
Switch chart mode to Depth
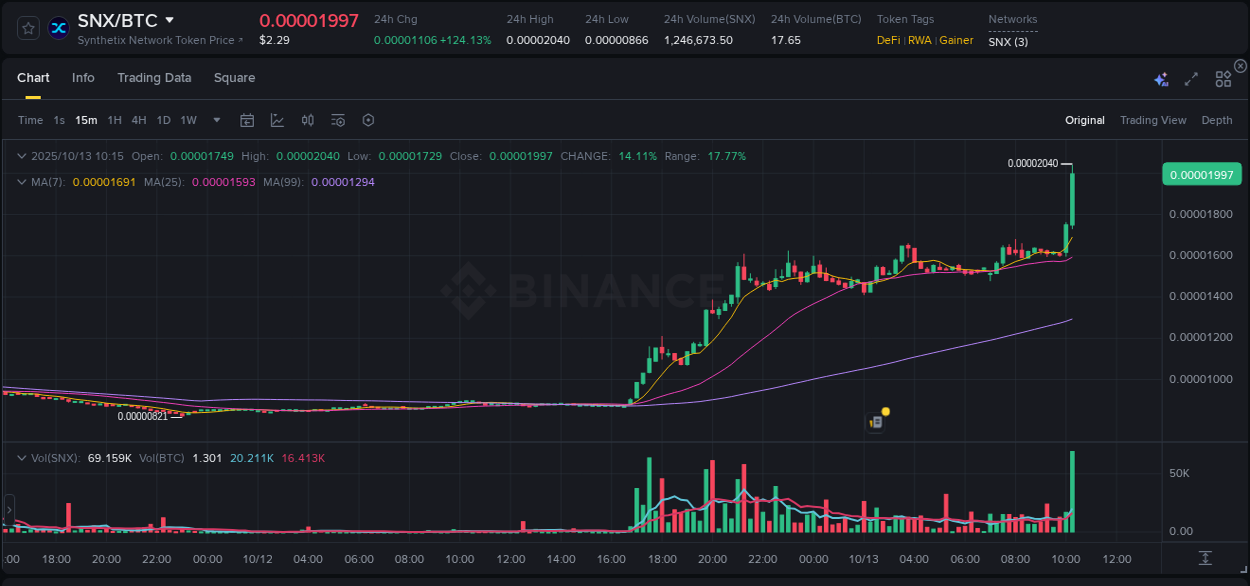(1216, 119)
